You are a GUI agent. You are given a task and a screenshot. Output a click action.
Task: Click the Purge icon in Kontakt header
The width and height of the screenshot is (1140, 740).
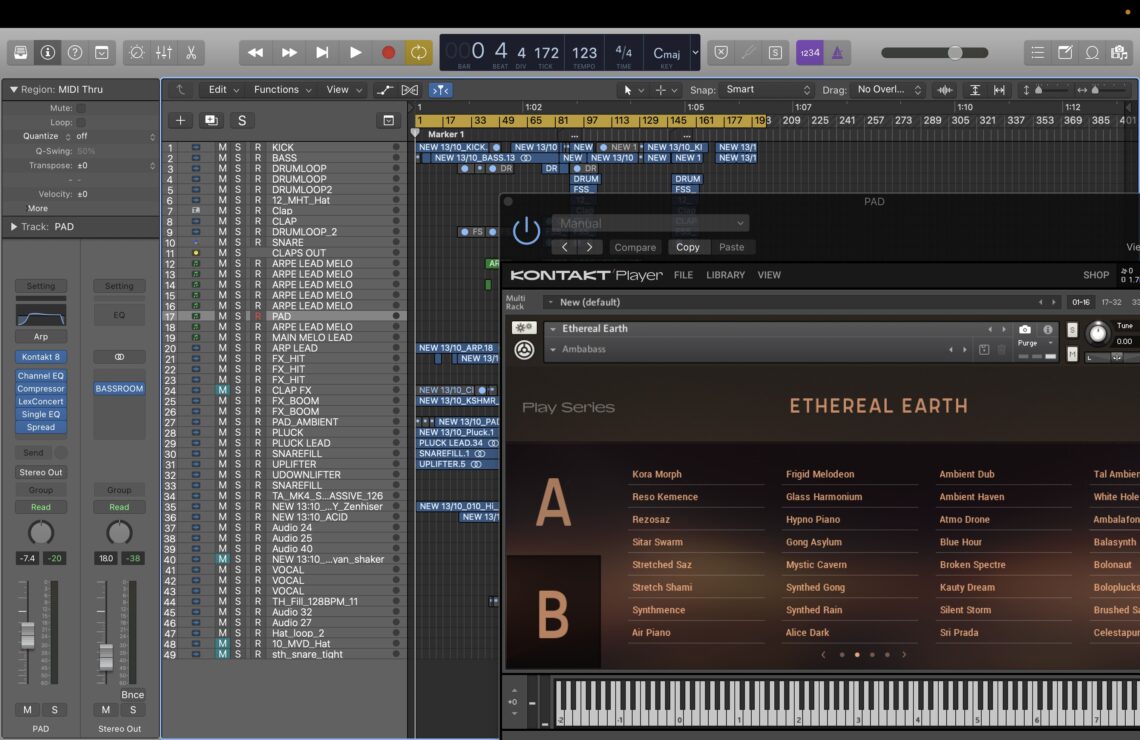point(1027,342)
